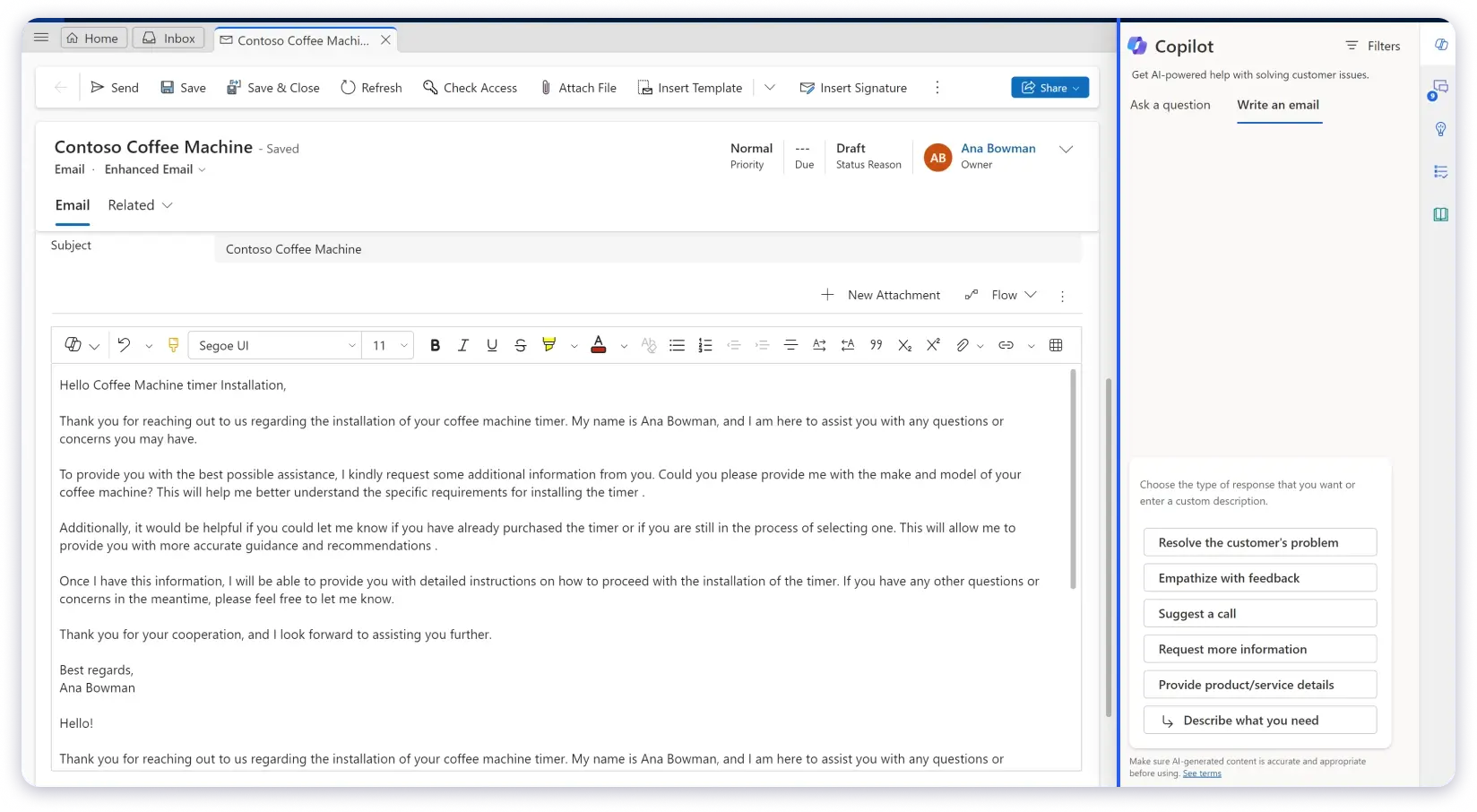Open the attachments more options (three dots)
This screenshot has width=1477, height=812.
point(1063,296)
